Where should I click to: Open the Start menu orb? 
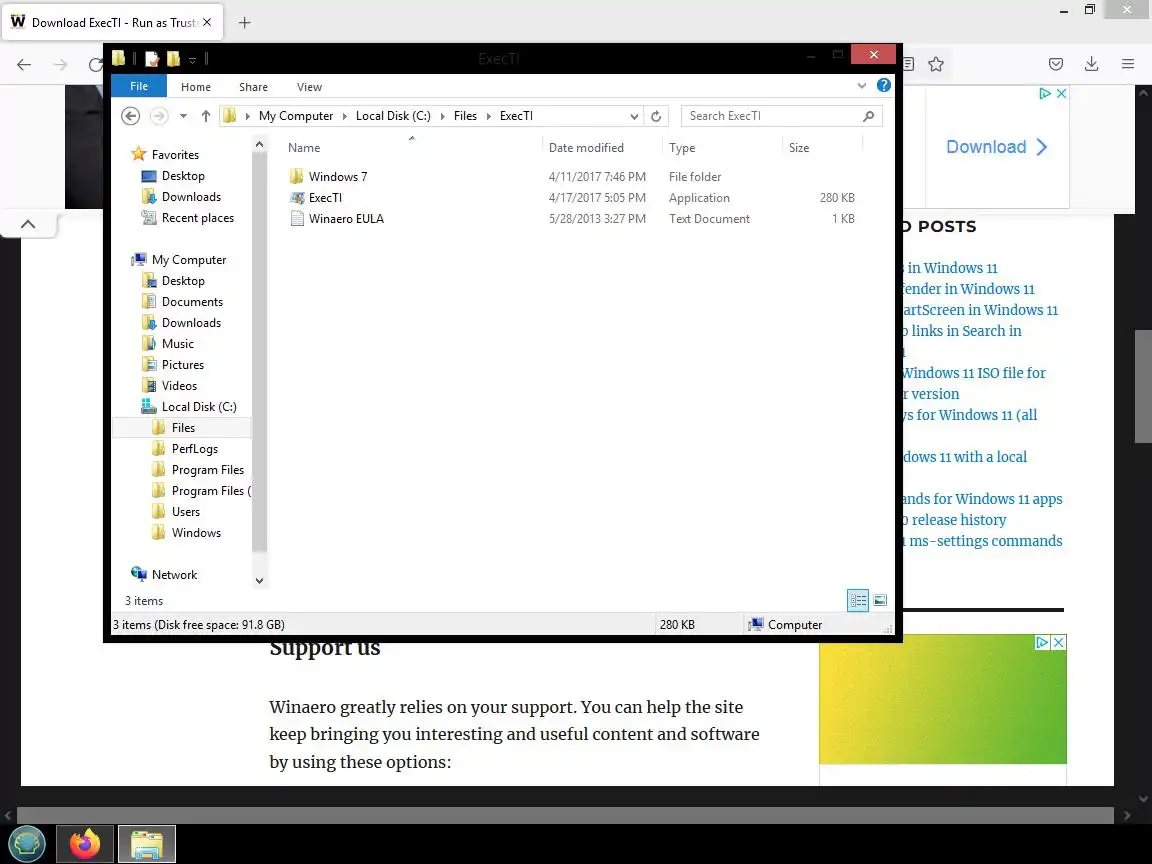tap(27, 843)
